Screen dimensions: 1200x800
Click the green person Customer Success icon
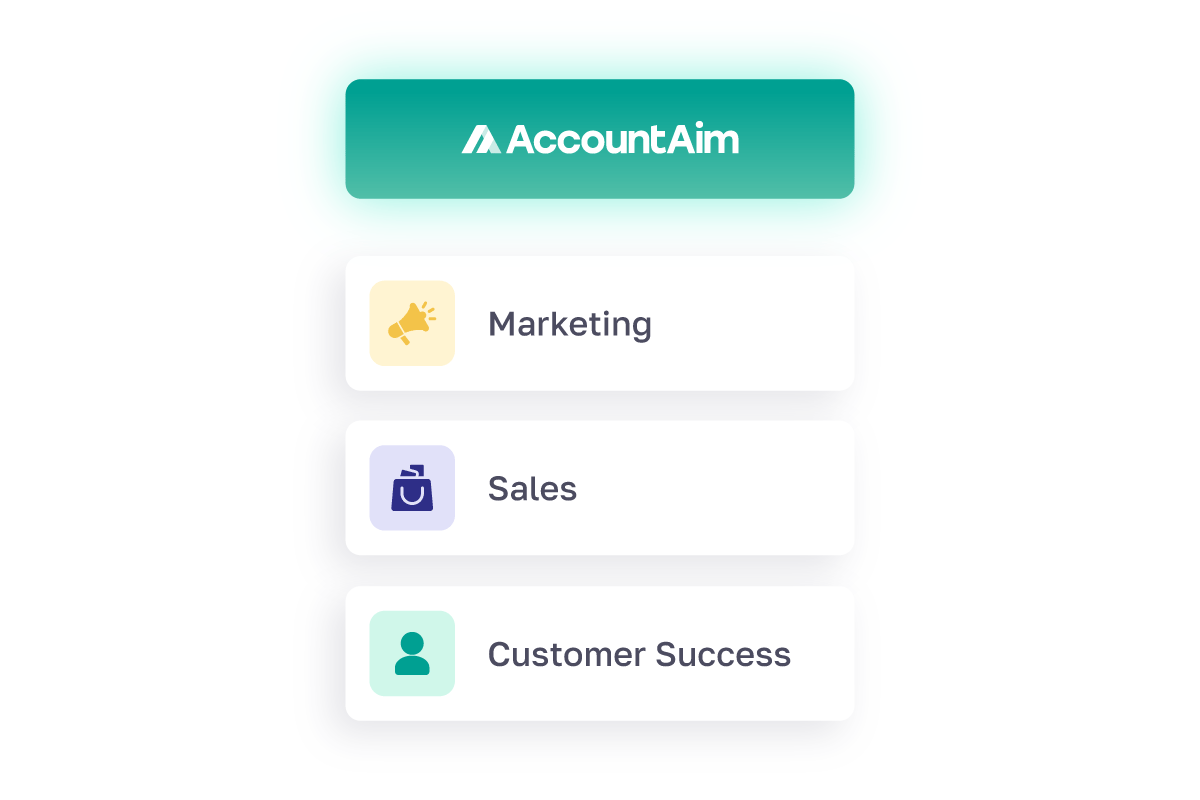(x=412, y=653)
